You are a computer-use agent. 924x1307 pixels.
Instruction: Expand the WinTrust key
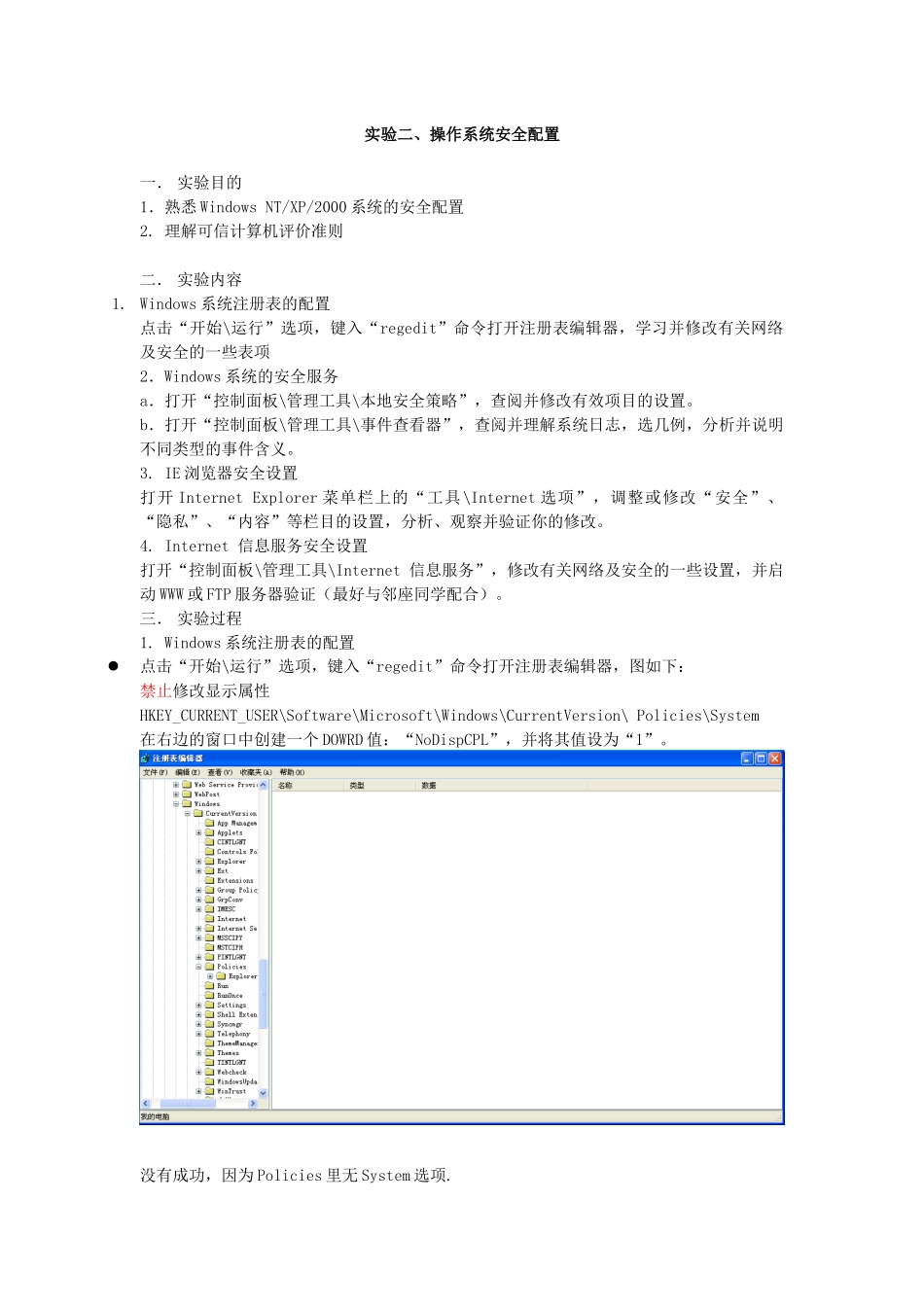pyautogui.click(x=199, y=1091)
